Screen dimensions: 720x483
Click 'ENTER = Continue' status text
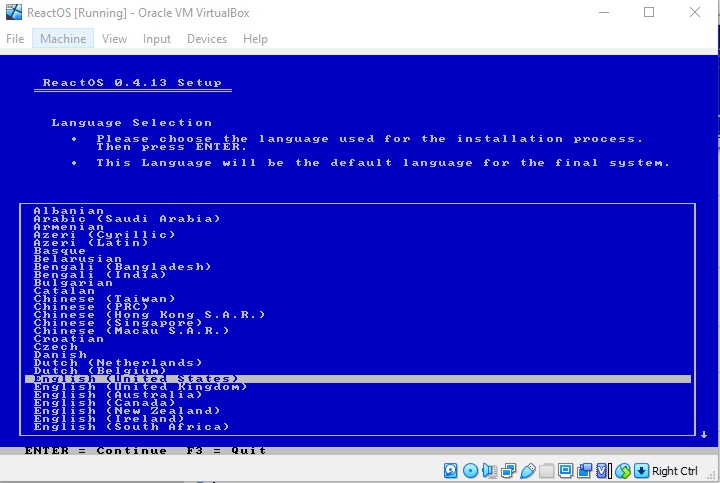[96, 450]
